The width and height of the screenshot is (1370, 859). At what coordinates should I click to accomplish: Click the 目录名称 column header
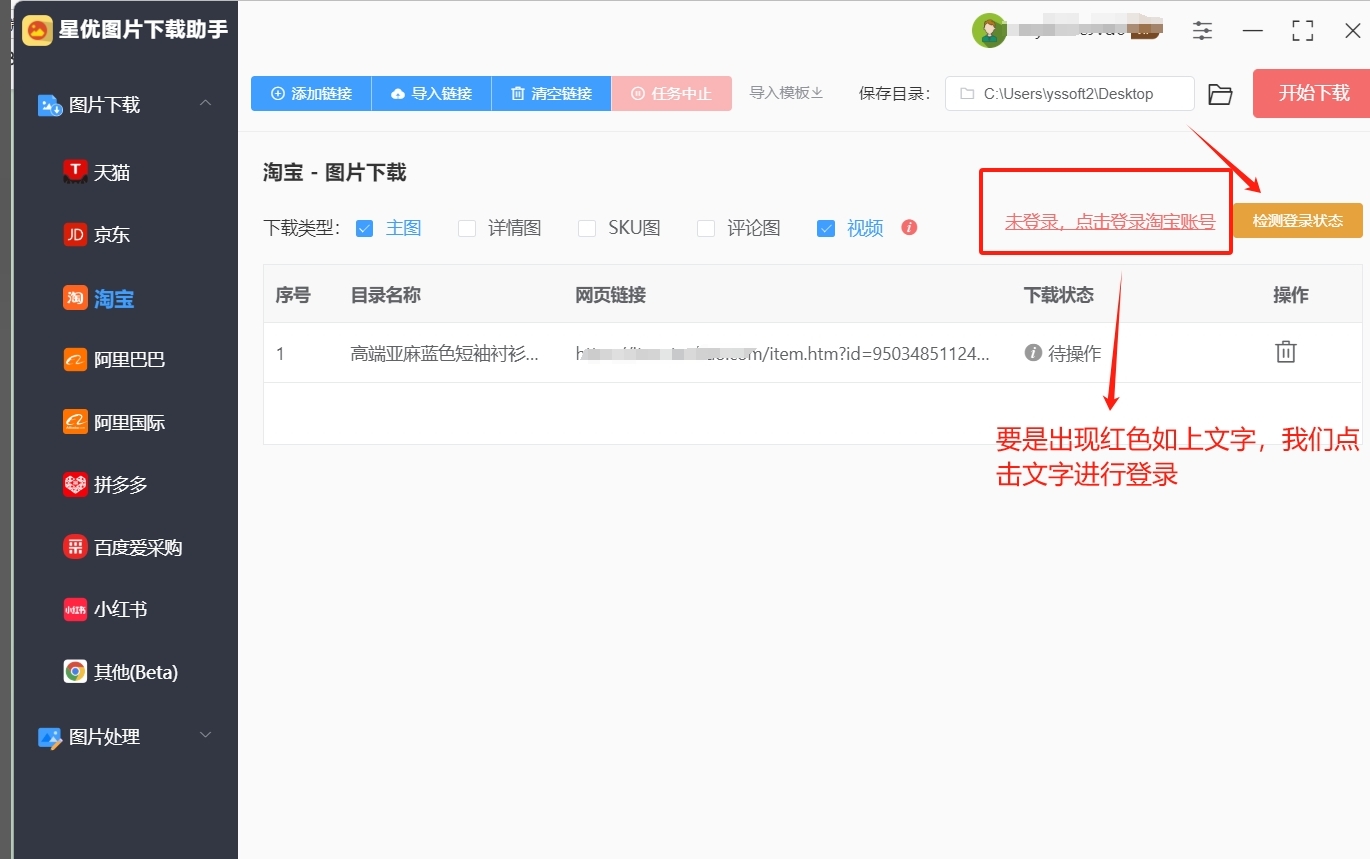click(386, 295)
